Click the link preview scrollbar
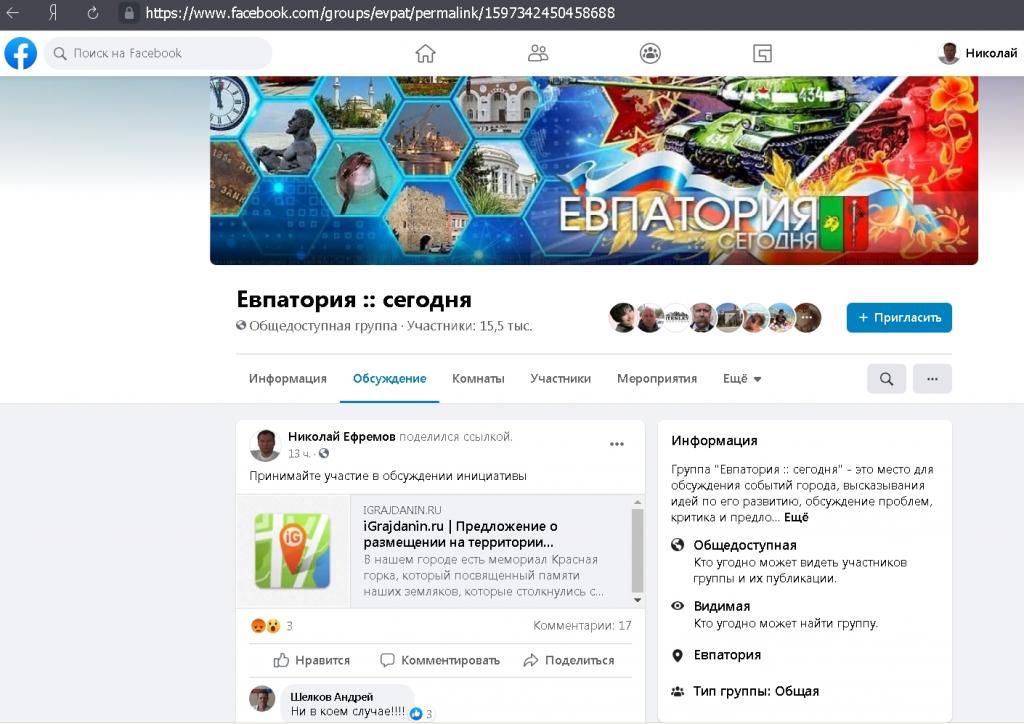The height and width of the screenshot is (724, 1024). click(637, 551)
